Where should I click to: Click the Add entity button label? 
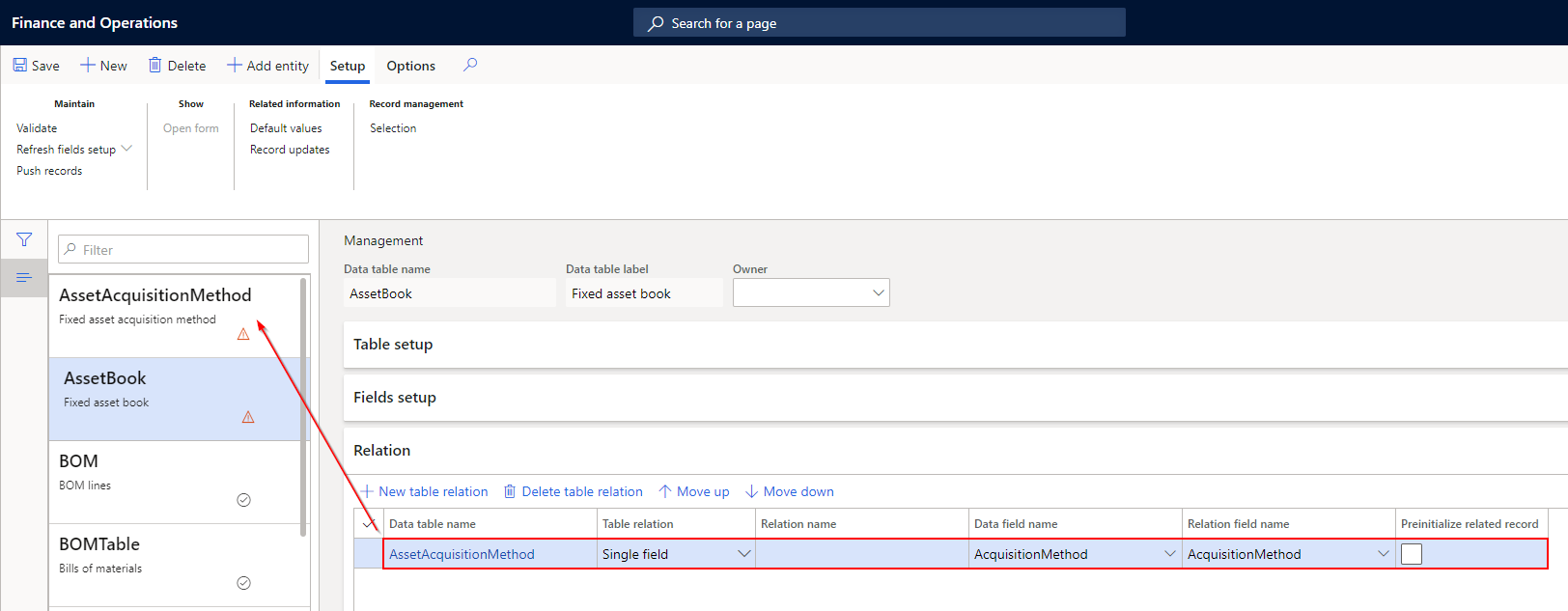(x=278, y=66)
